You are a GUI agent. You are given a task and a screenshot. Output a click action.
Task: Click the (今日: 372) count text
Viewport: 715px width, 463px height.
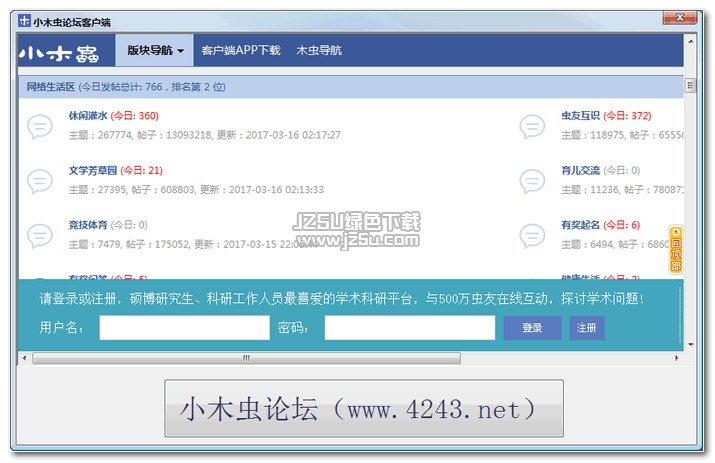tap(627, 116)
